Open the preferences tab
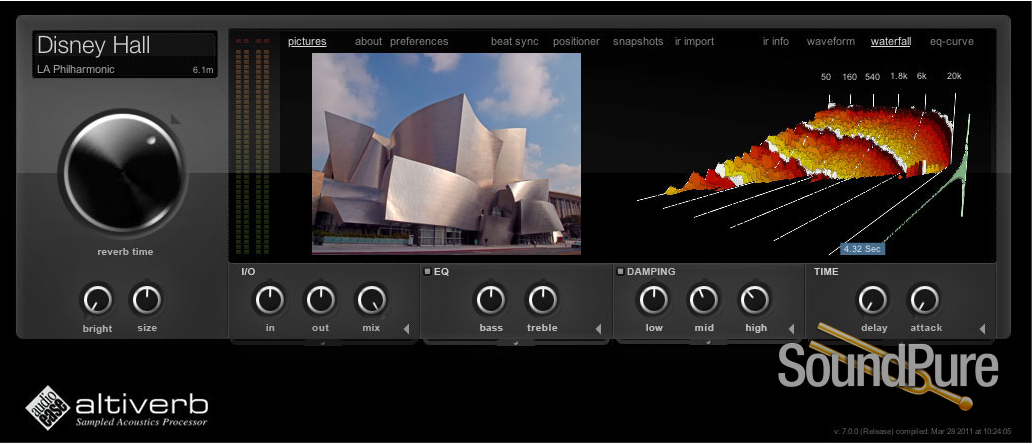 (419, 41)
